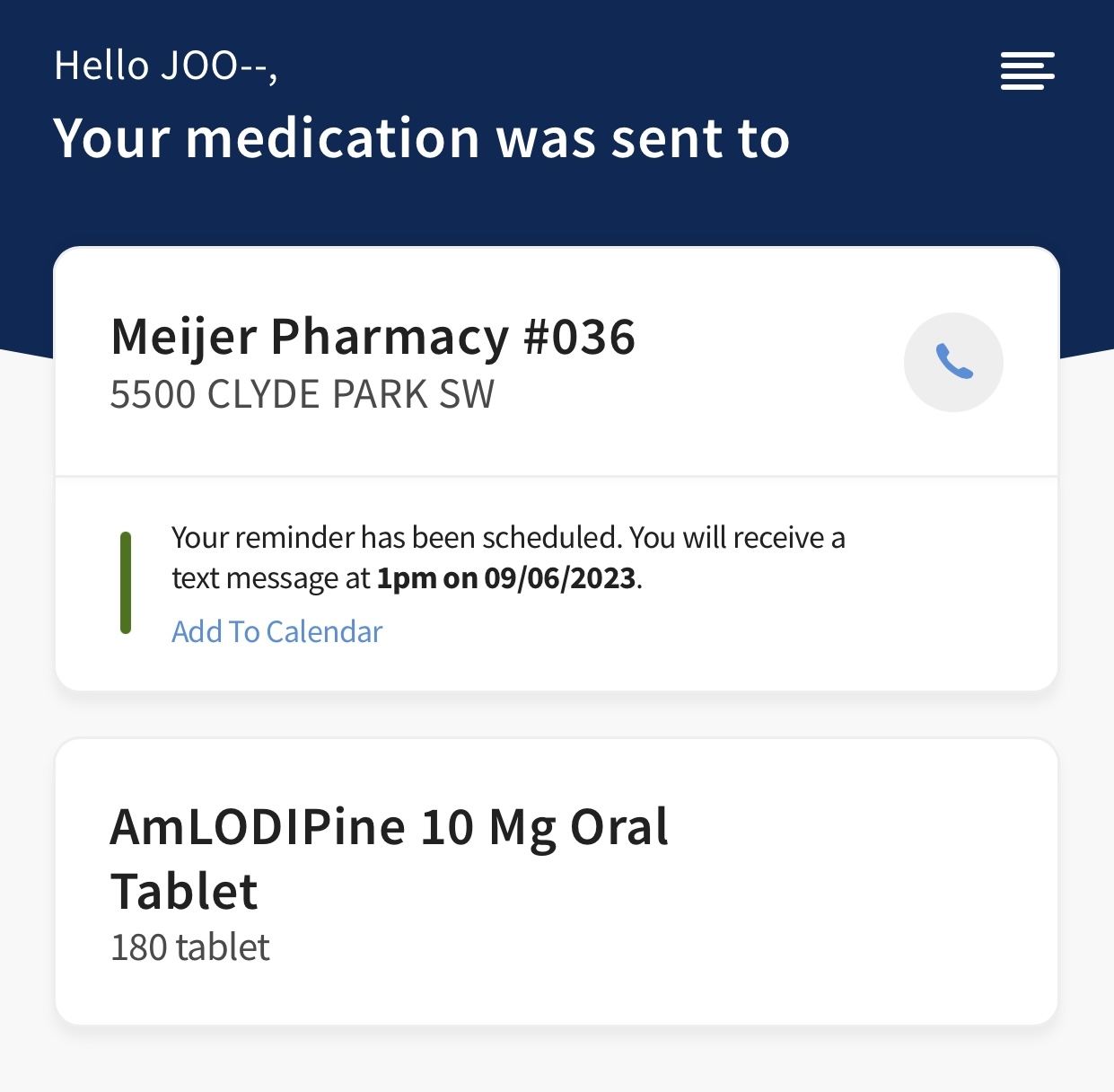Tap 'text message at' in the reminder
Image resolution: width=1114 pixels, height=1092 pixels.
pyautogui.click(x=270, y=578)
